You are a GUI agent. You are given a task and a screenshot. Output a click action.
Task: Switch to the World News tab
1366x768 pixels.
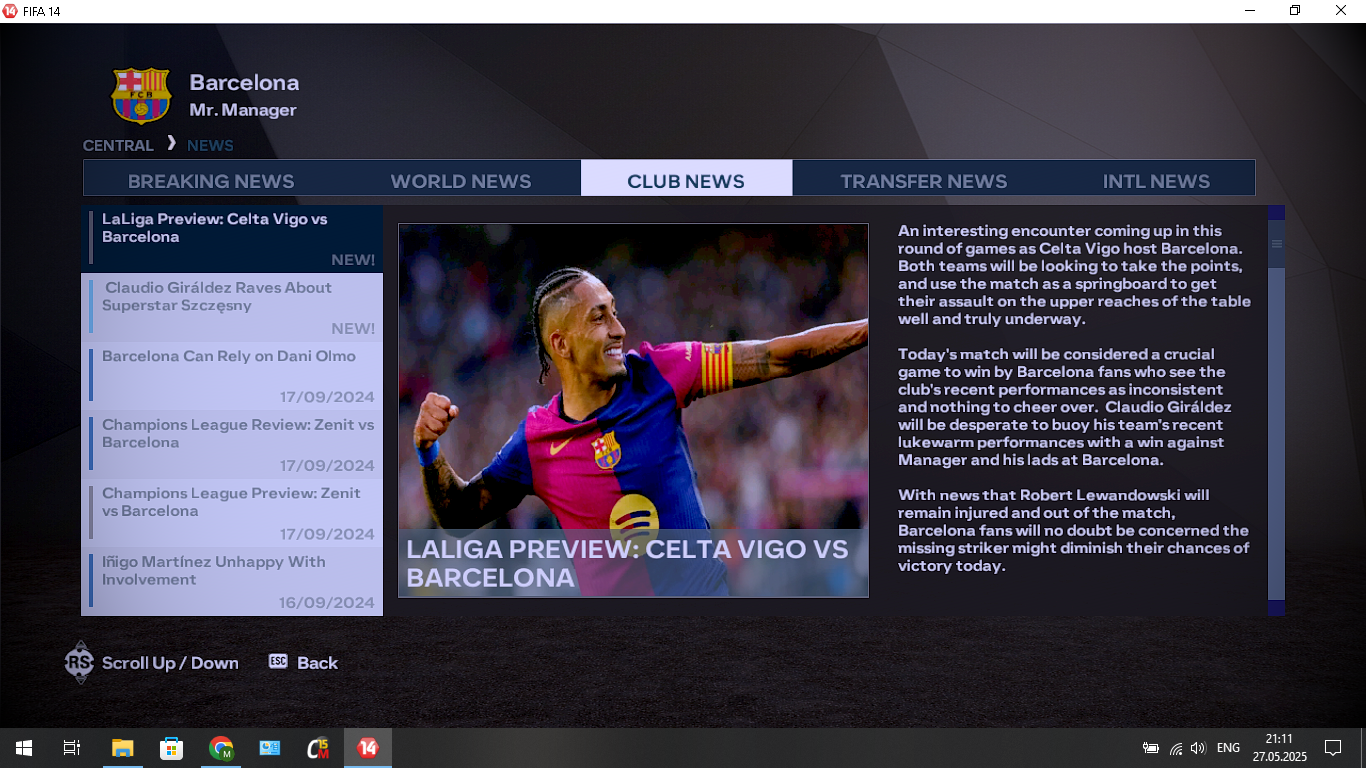[461, 181]
